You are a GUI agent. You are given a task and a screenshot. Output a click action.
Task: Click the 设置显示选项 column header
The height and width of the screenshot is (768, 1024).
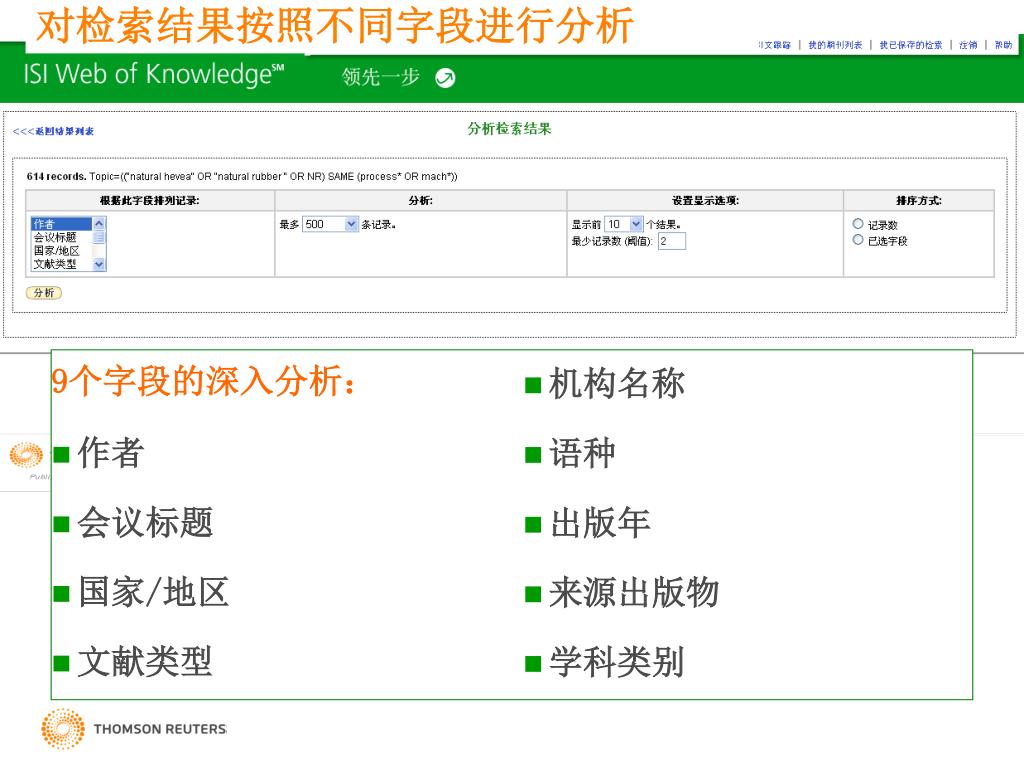pos(705,200)
